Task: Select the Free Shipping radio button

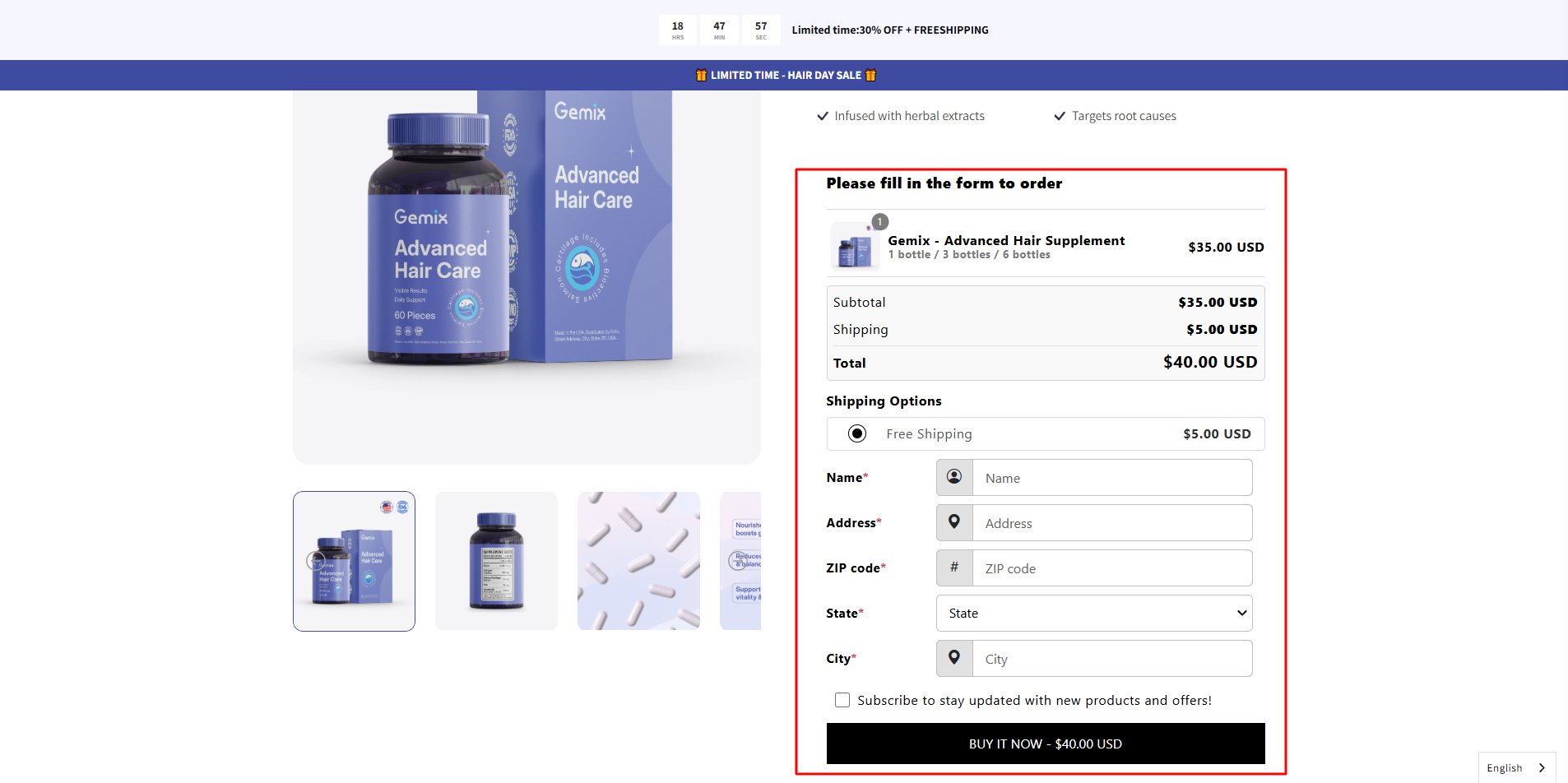Action: [x=857, y=433]
